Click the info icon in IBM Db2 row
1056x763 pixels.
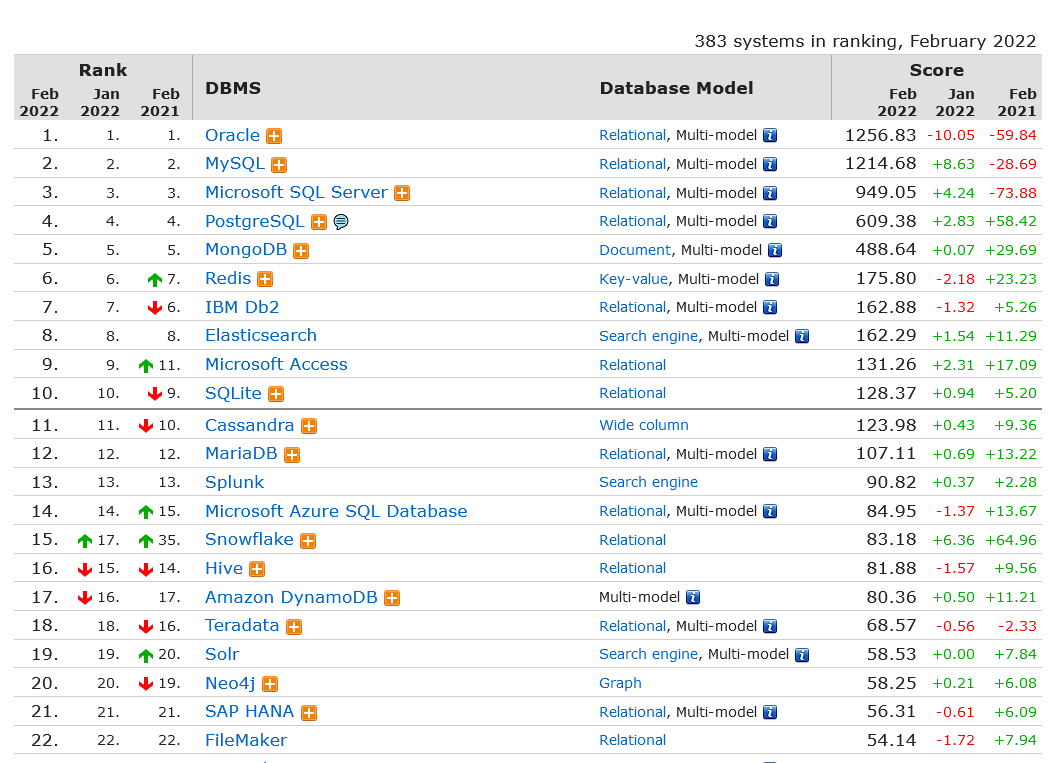tap(770, 308)
